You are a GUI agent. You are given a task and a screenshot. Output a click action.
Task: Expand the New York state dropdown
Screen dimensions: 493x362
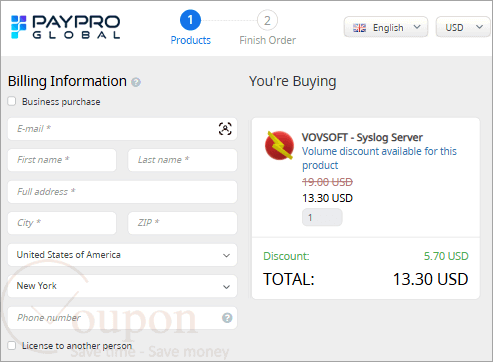[x=122, y=286]
